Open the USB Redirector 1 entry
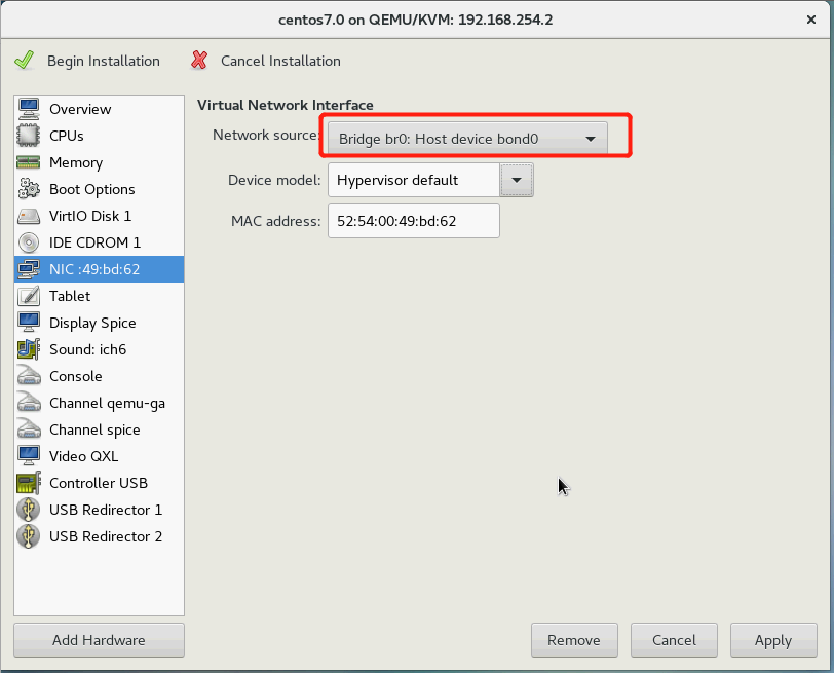This screenshot has width=834, height=673. click(x=99, y=510)
